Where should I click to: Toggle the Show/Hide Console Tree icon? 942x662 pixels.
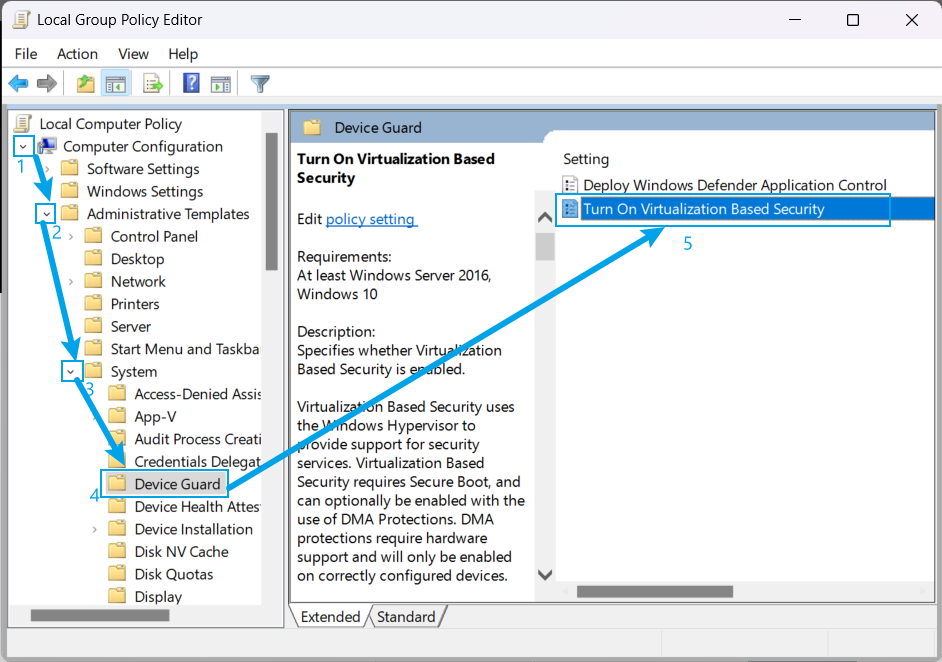(115, 84)
